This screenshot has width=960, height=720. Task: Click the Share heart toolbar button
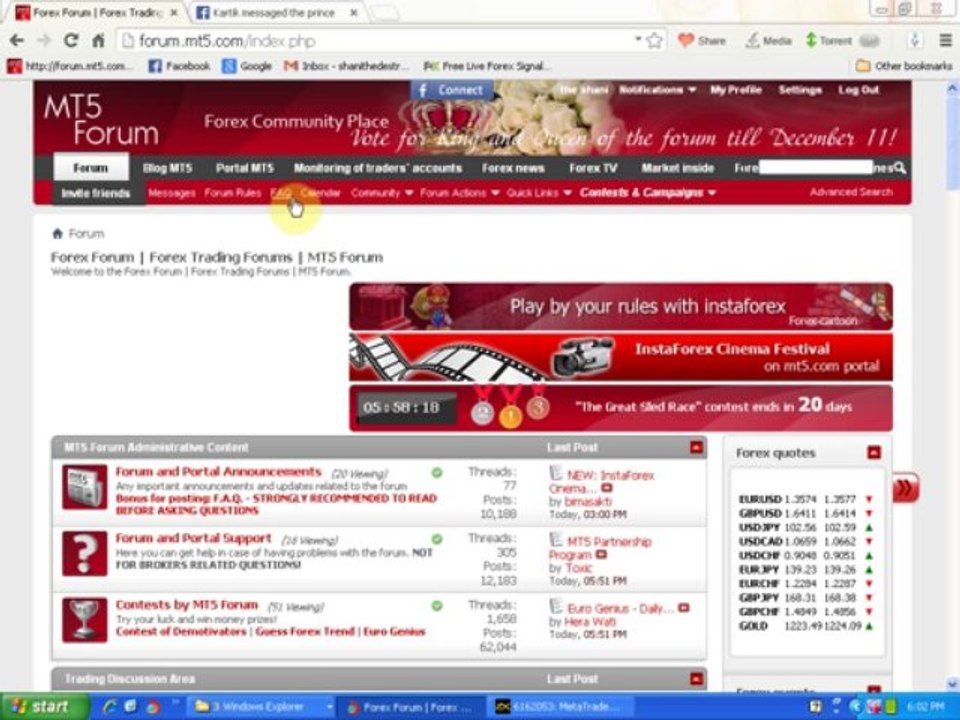coord(702,40)
